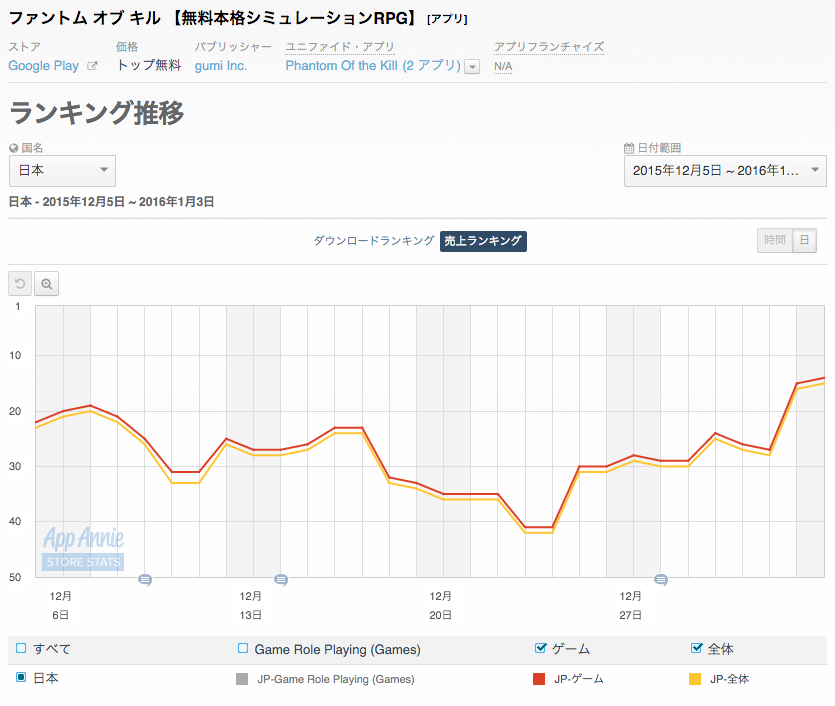Open the comment marker near December 28

pyautogui.click(x=661, y=579)
